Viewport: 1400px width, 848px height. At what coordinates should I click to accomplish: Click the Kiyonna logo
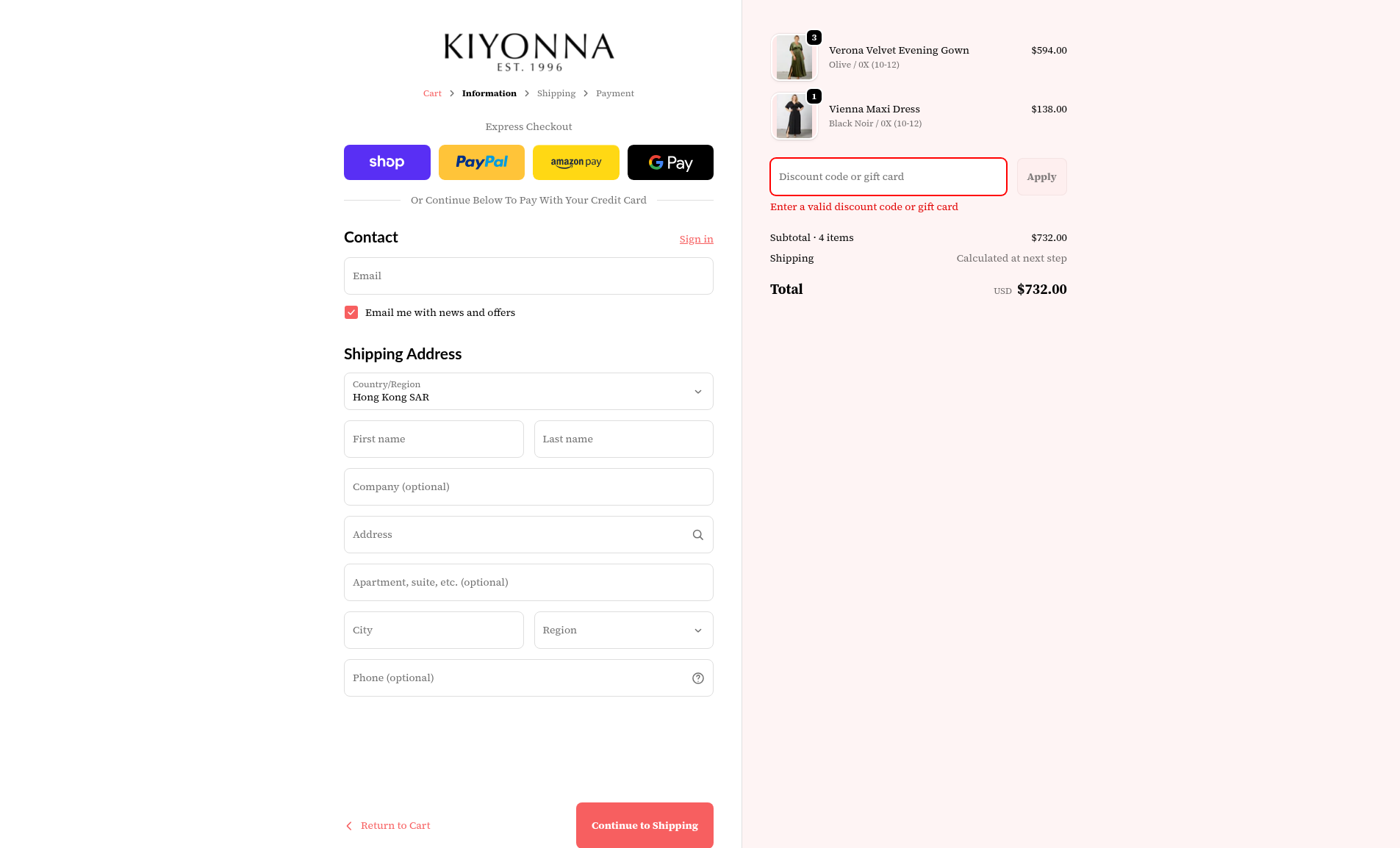529,51
